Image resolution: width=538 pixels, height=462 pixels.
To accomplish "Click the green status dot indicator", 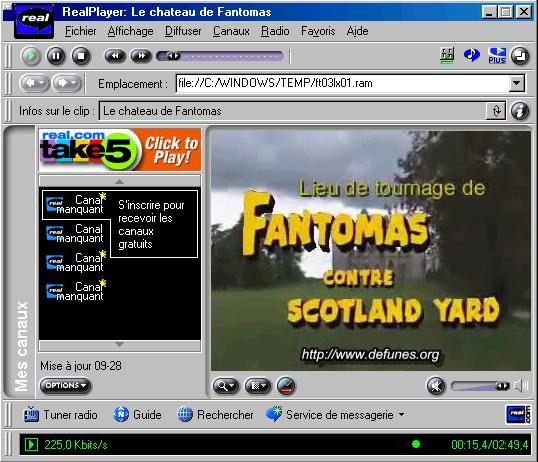I will (416, 444).
